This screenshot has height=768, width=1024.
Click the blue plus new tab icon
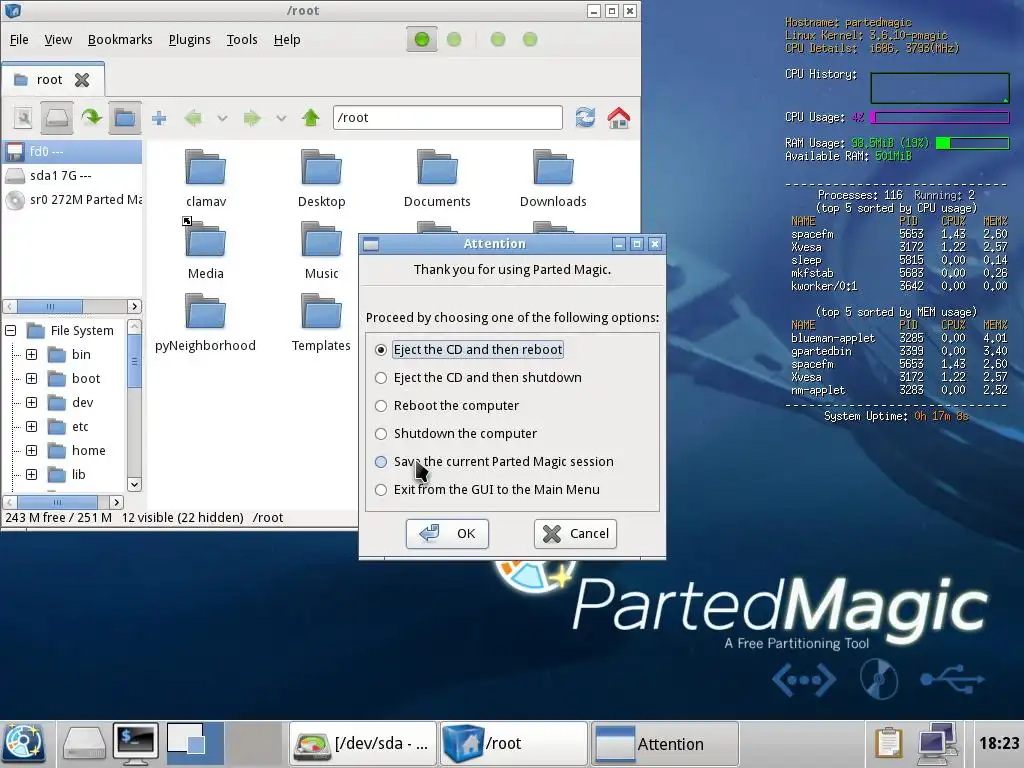tap(159, 118)
